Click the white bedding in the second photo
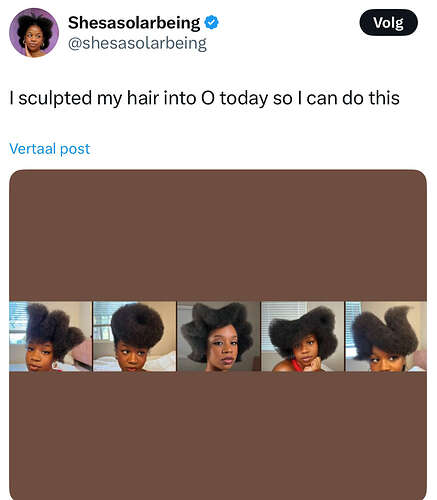 tap(160, 361)
